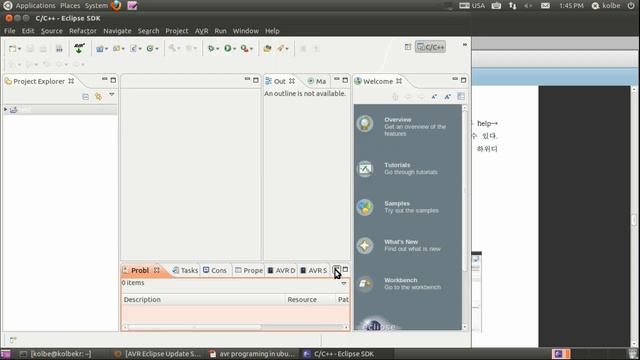Click the New Class toolbar icon
The height and width of the screenshot is (360, 640).
[150, 49]
